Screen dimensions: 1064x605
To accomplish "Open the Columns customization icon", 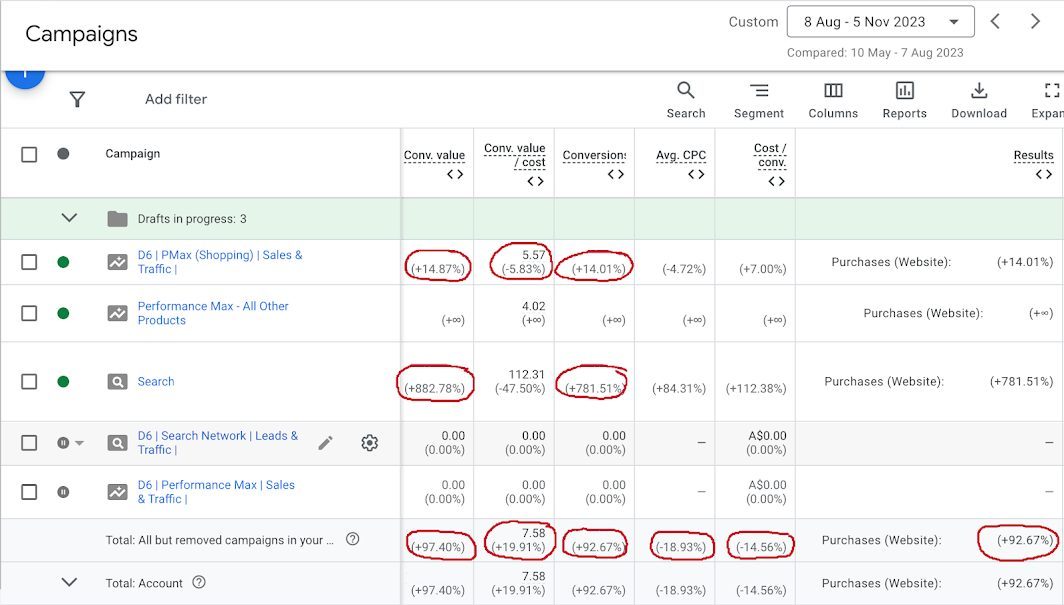I will [x=833, y=91].
